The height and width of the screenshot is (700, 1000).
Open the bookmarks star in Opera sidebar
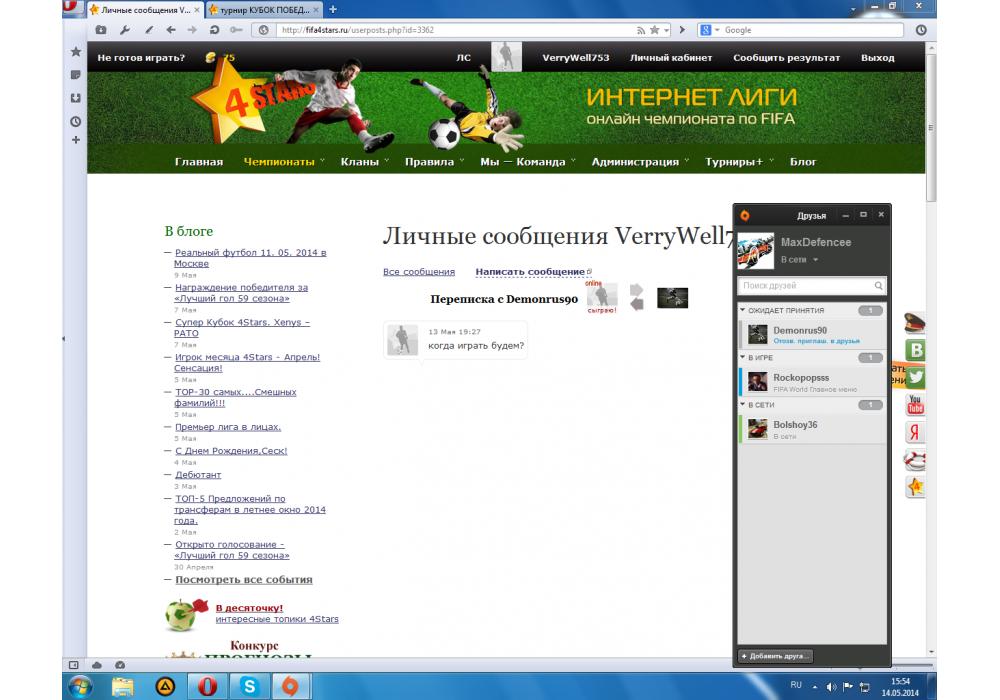pos(76,52)
